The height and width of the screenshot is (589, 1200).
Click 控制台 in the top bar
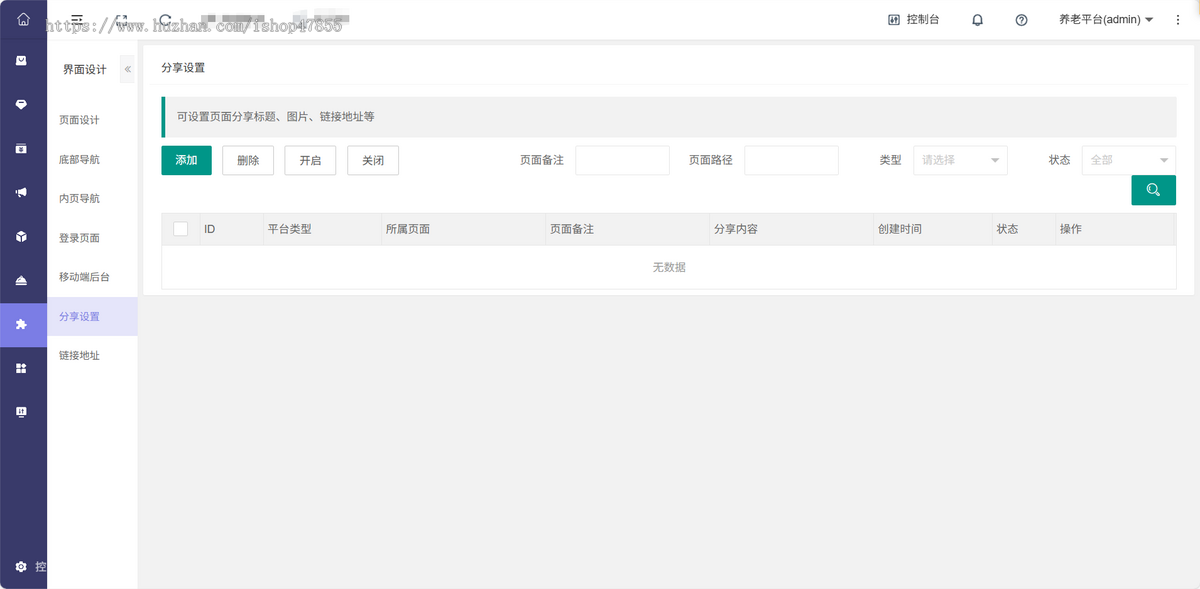pos(913,19)
